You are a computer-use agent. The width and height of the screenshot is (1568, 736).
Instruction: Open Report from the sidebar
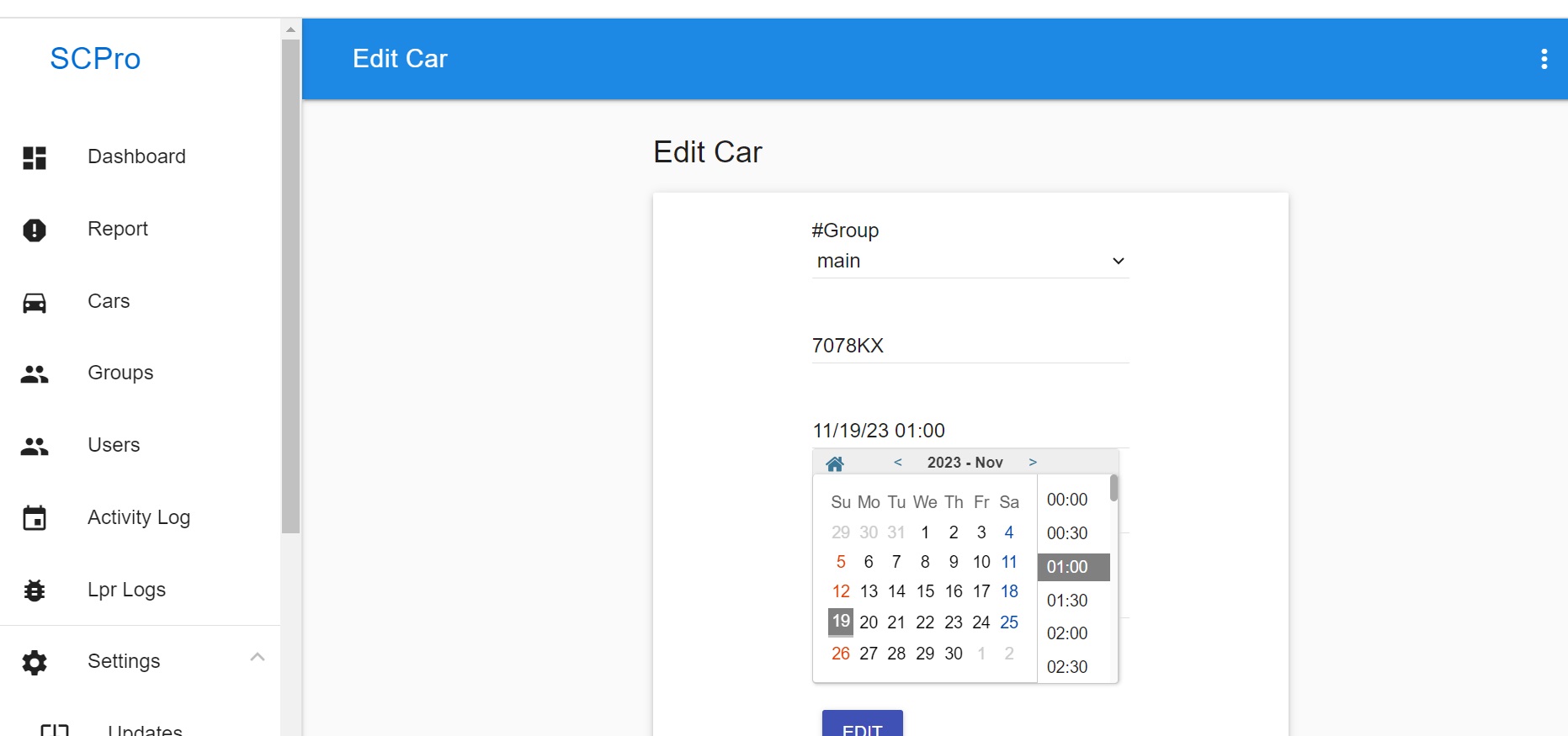point(118,229)
